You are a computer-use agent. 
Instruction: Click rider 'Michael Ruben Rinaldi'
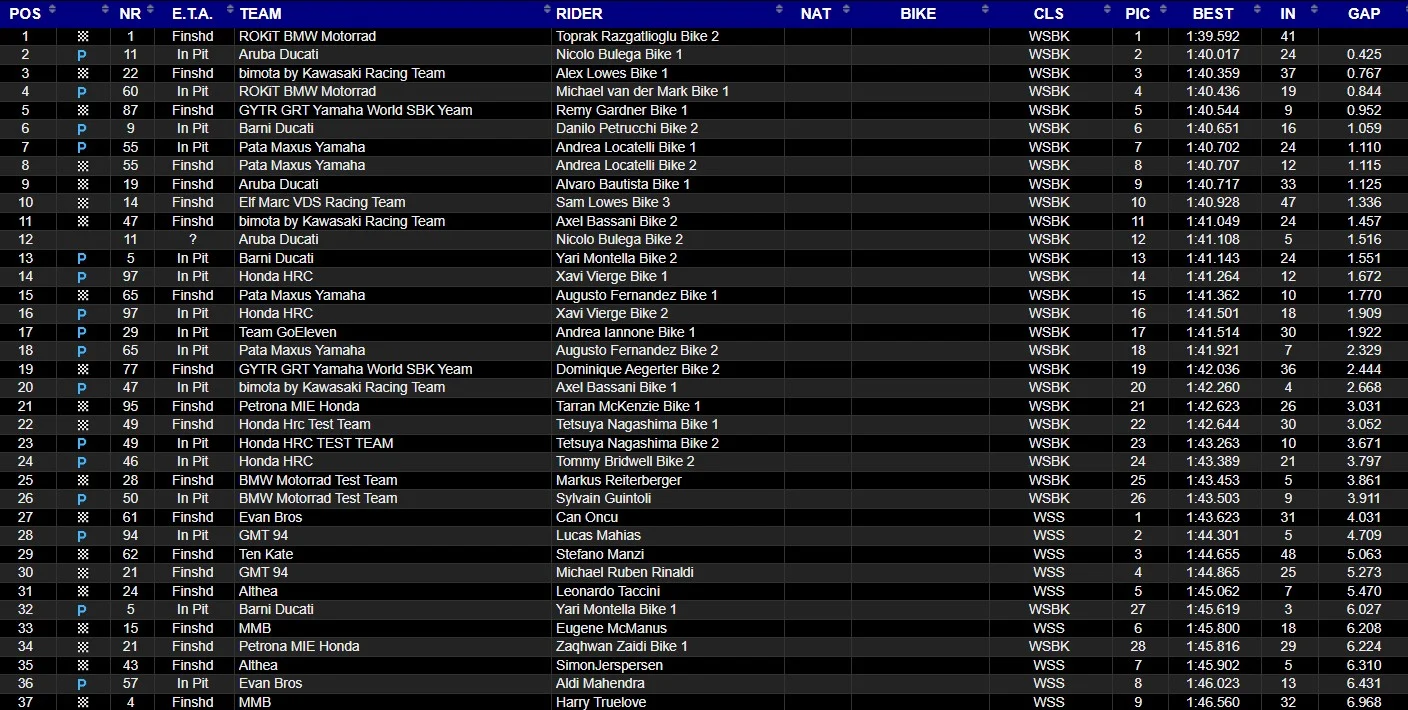pos(625,573)
